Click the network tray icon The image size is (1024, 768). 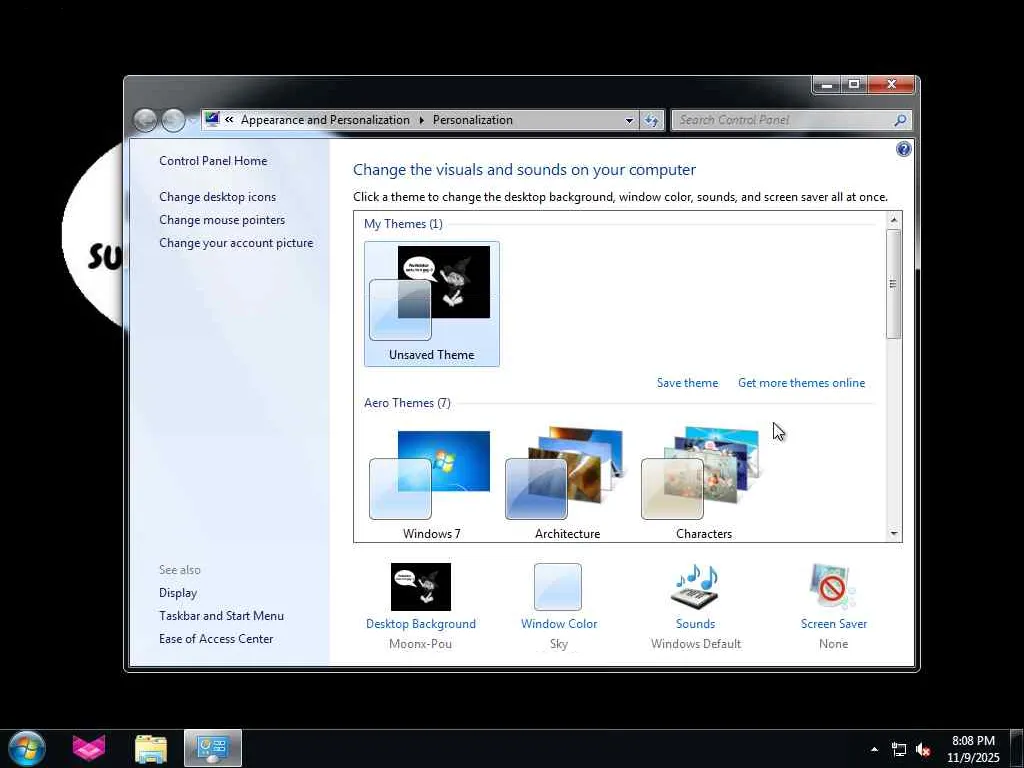[x=899, y=750]
